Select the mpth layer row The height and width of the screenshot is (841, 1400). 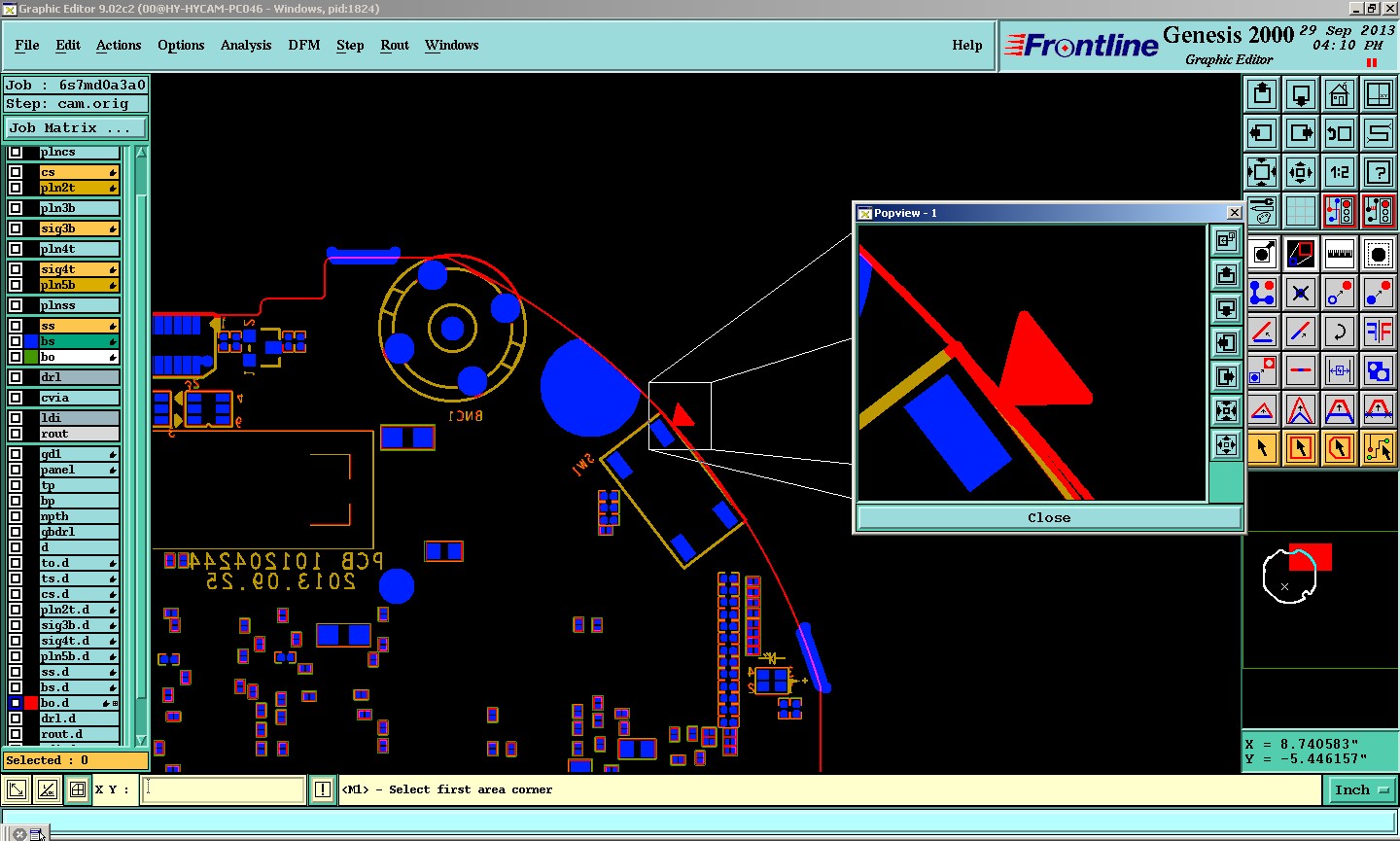[x=80, y=516]
